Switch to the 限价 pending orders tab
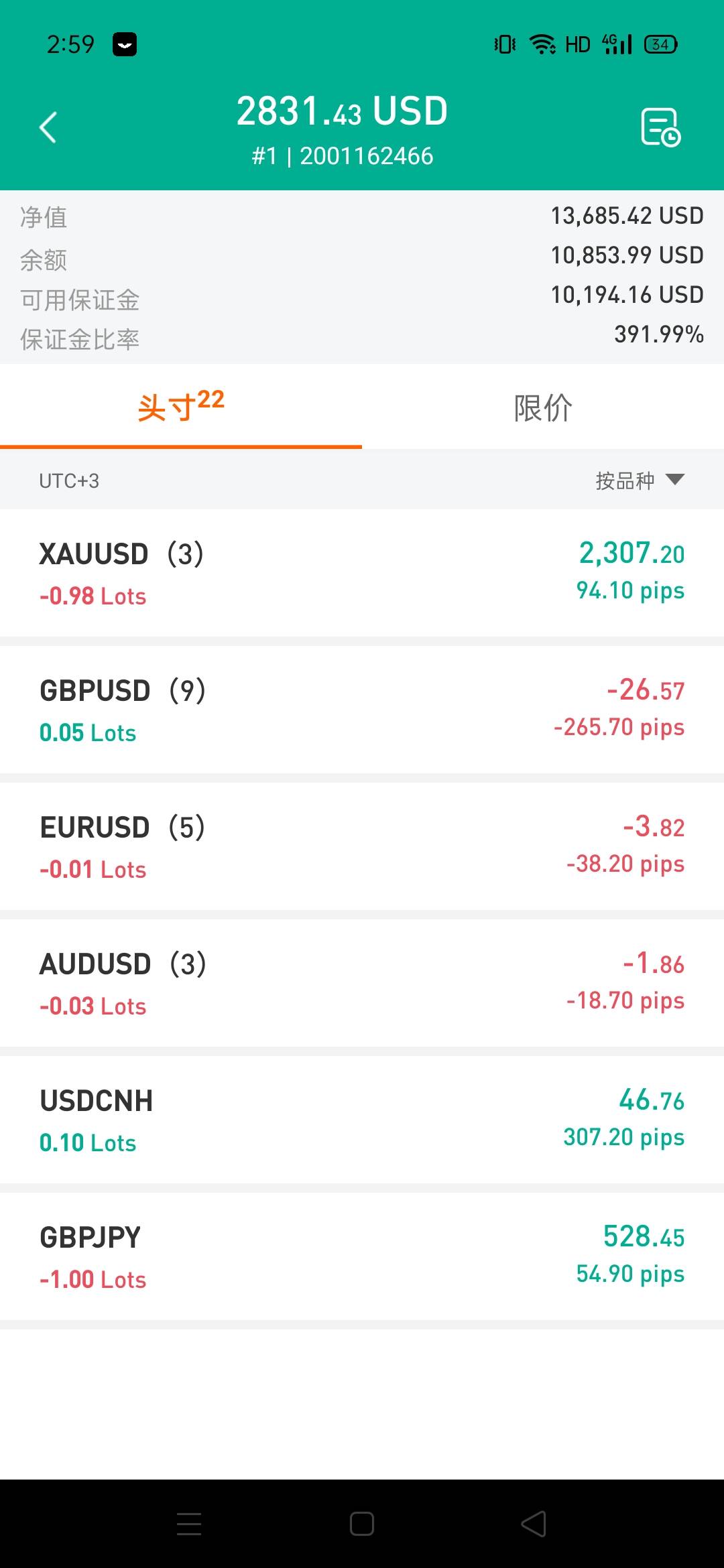Viewport: 724px width, 1568px height. click(x=543, y=407)
